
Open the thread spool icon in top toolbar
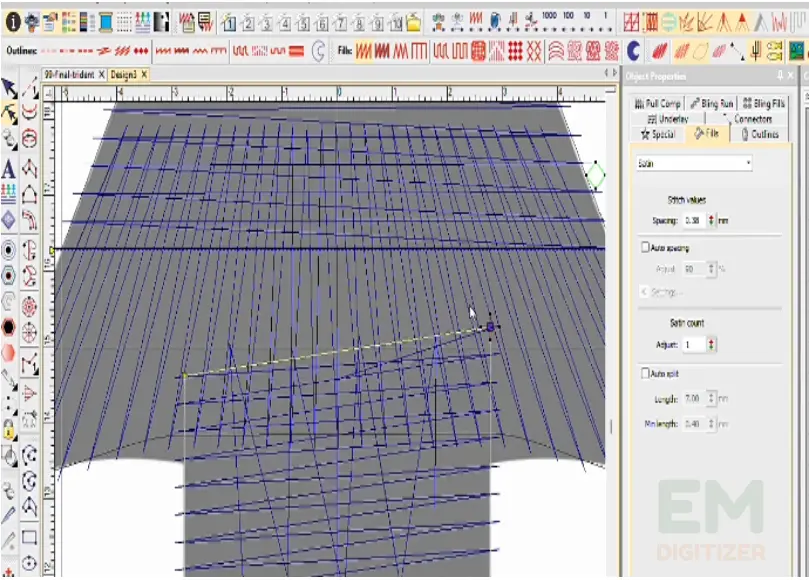pos(106,22)
